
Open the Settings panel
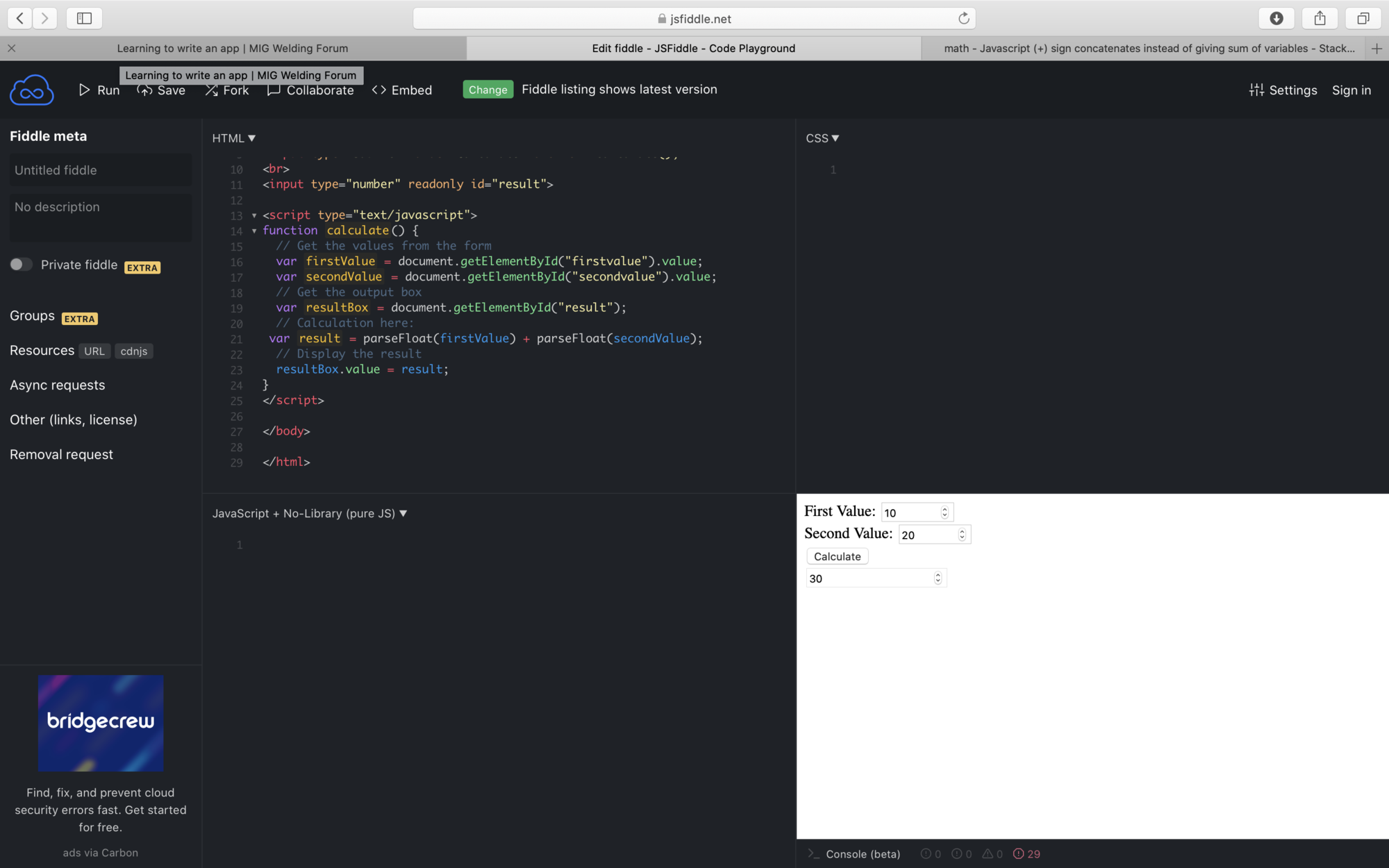coord(1283,90)
